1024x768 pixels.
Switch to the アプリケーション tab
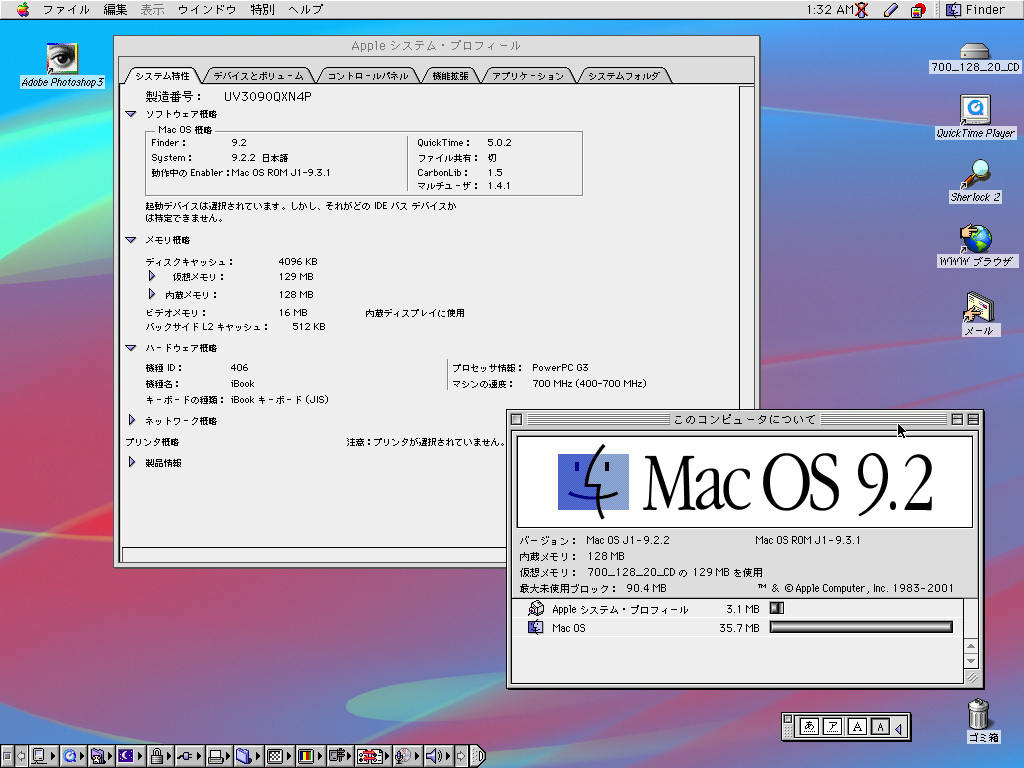[528, 76]
